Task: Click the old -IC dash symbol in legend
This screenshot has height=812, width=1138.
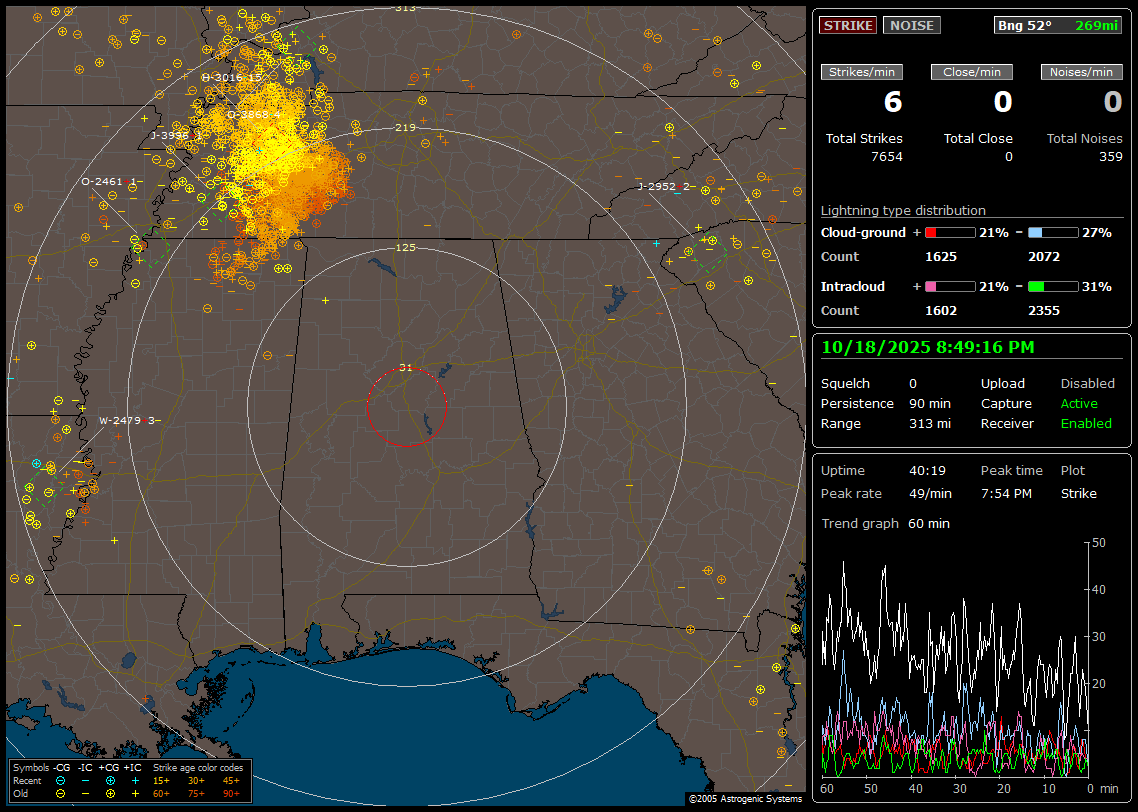Action: click(x=86, y=793)
